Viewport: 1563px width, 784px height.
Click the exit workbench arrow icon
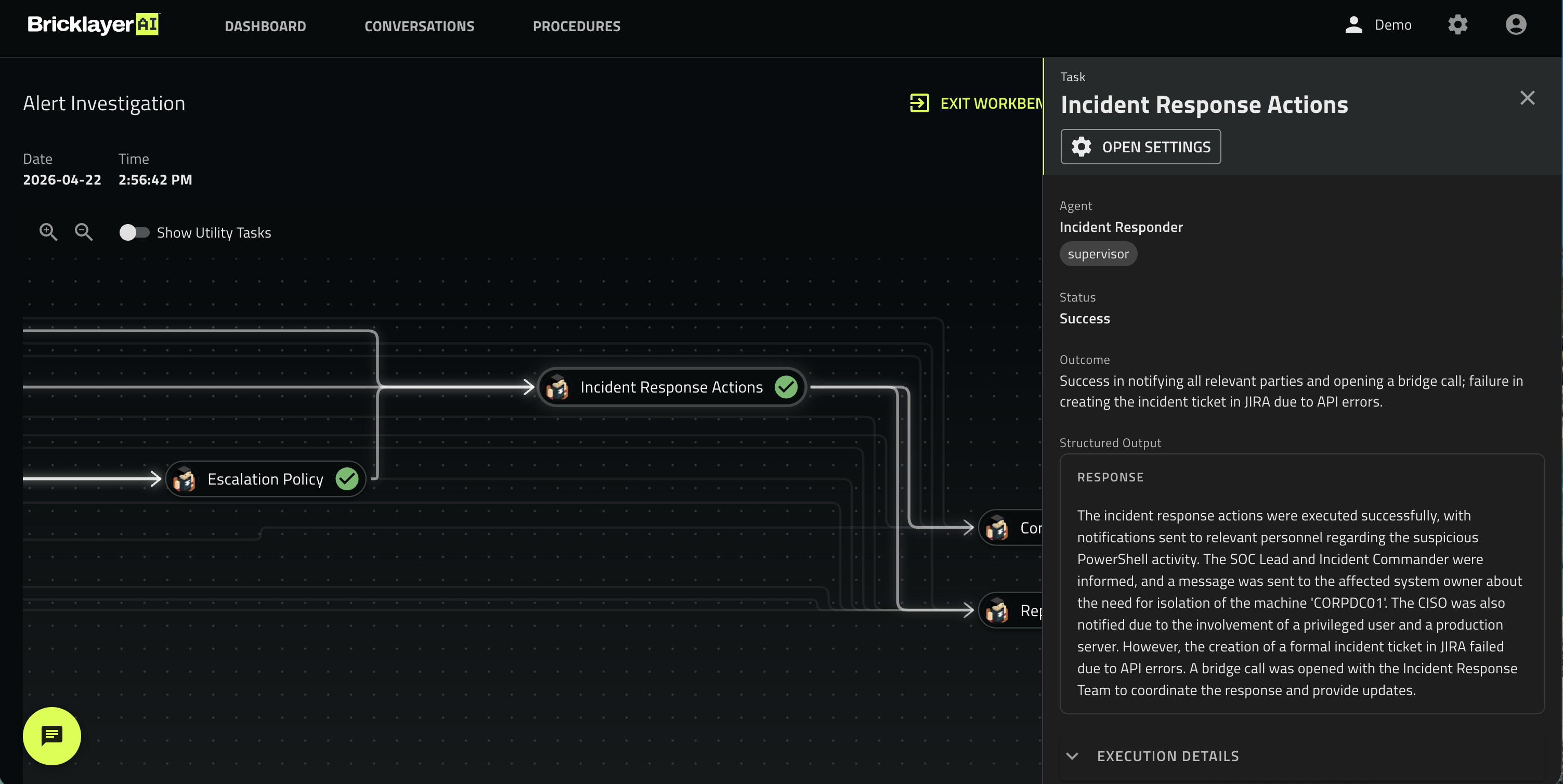tap(919, 103)
